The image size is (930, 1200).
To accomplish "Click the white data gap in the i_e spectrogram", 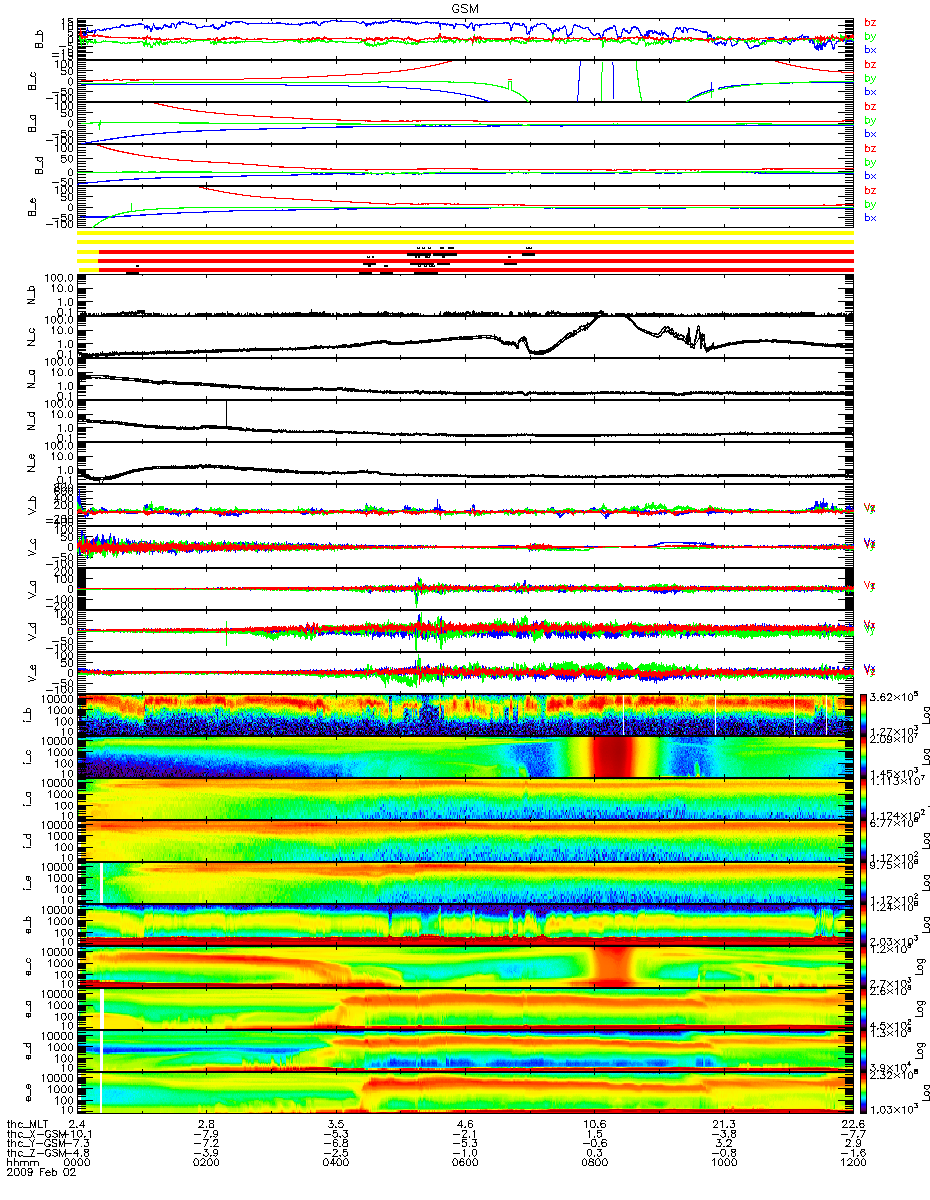I will click(102, 882).
